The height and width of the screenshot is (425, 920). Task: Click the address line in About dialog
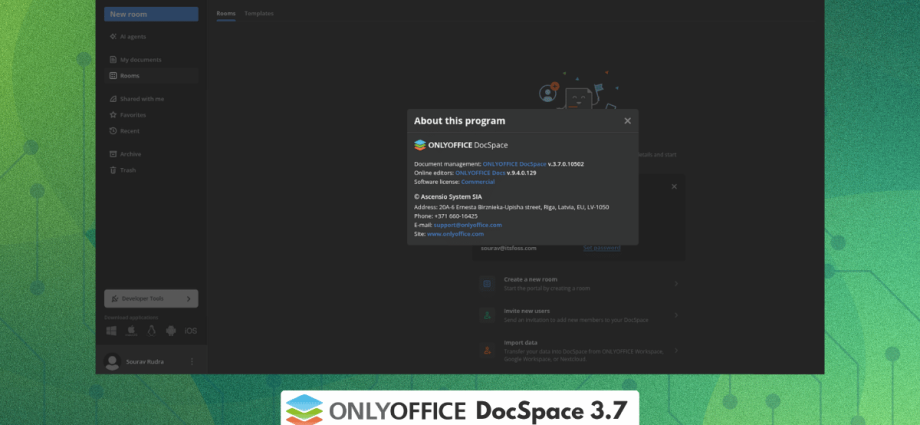[511, 207]
